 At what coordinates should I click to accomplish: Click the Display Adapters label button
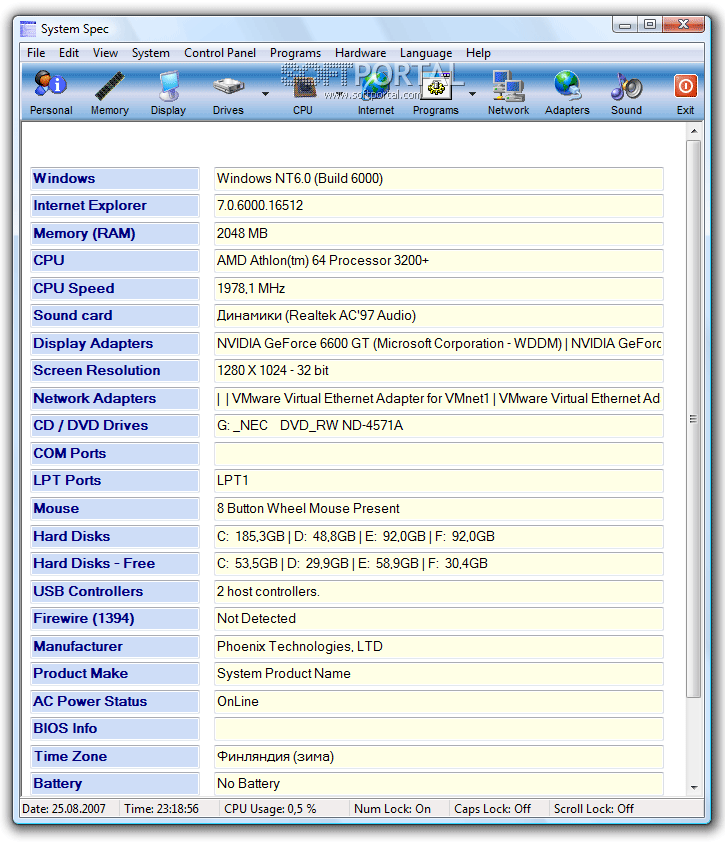[115, 344]
